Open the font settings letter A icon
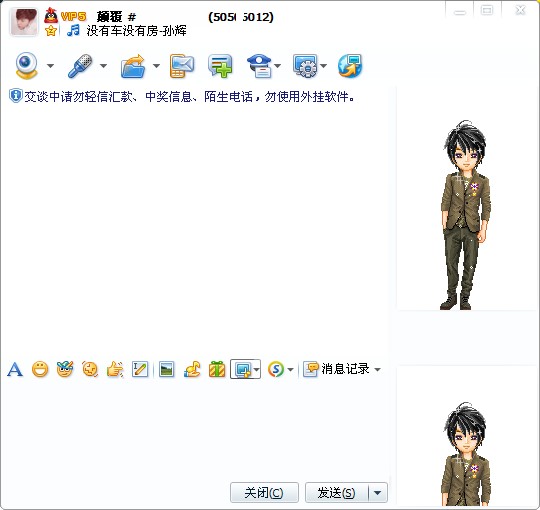This screenshot has height=510, width=540. (x=15, y=370)
